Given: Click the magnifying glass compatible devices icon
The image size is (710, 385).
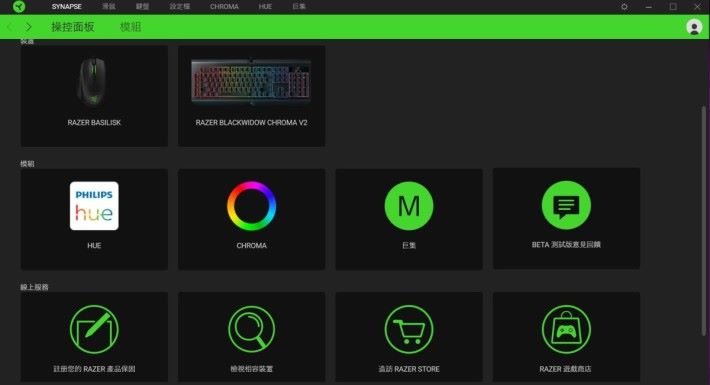Looking at the screenshot, I should pos(251,329).
